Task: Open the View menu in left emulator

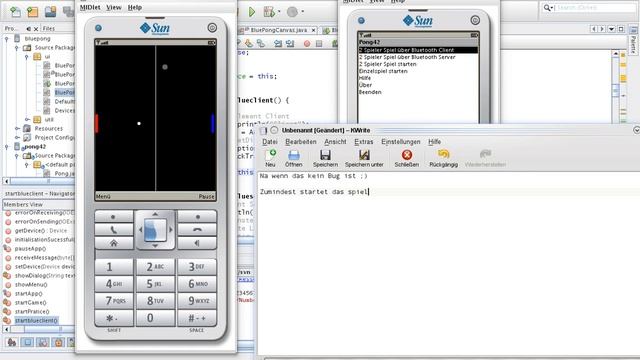Action: click(113, 7)
